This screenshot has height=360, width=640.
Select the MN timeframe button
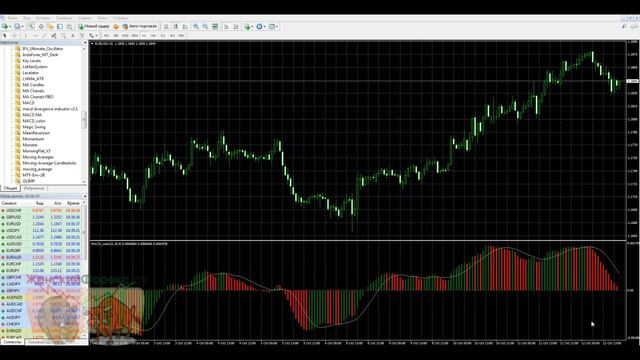coord(181,36)
